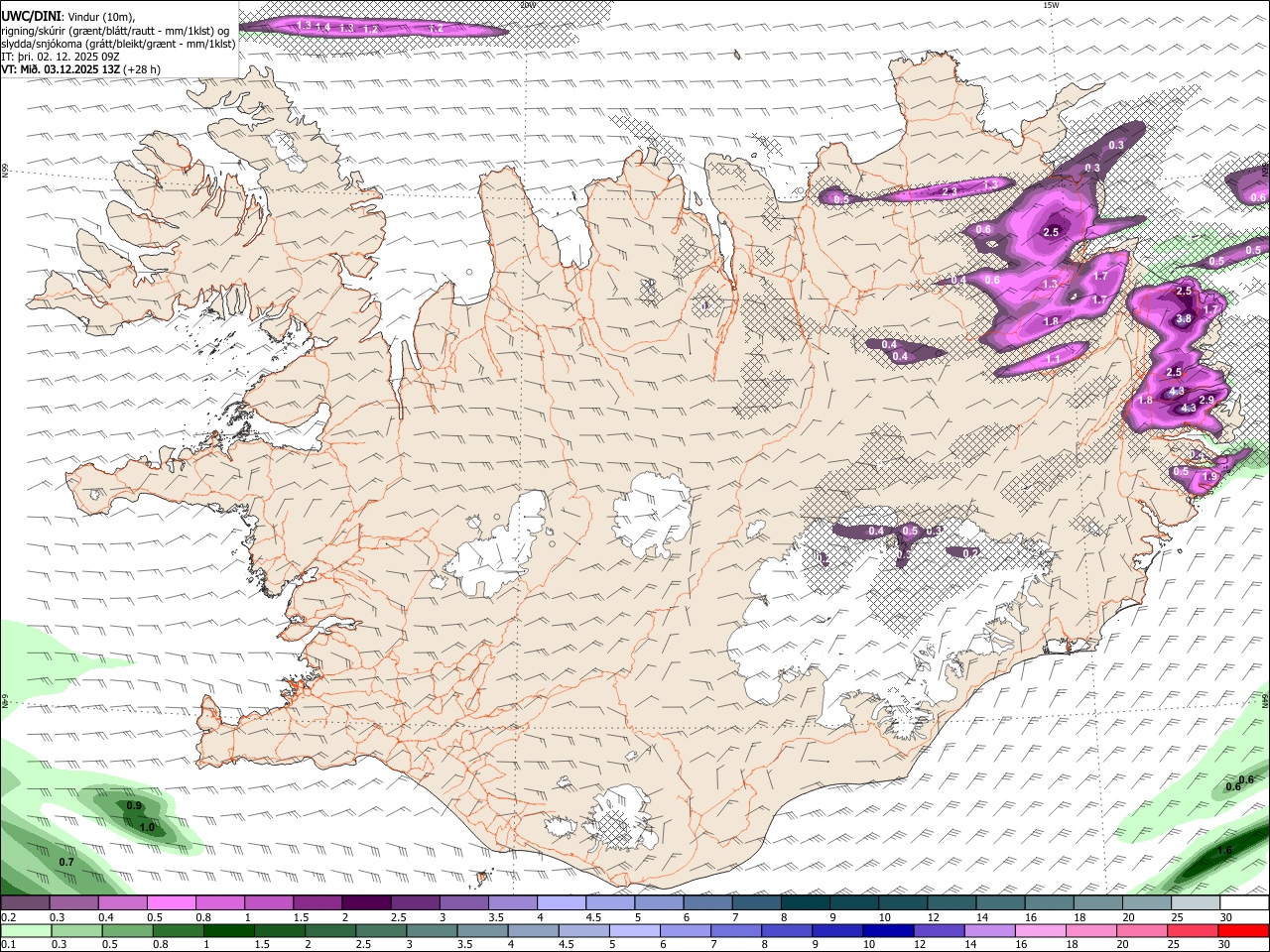This screenshot has width=1270, height=952.
Task: Click the 'VT: Mið. 03.12.2025 13Z' valid time
Action: coord(61,69)
